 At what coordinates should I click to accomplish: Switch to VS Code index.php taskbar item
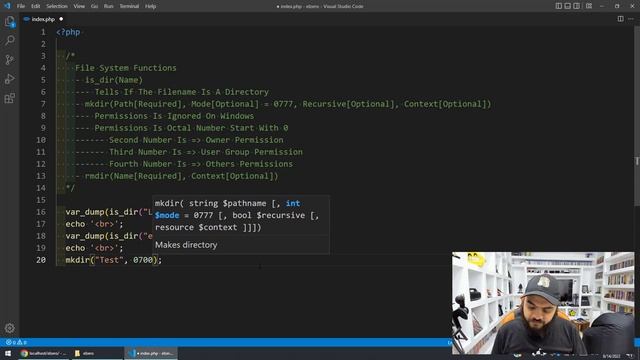(151, 353)
